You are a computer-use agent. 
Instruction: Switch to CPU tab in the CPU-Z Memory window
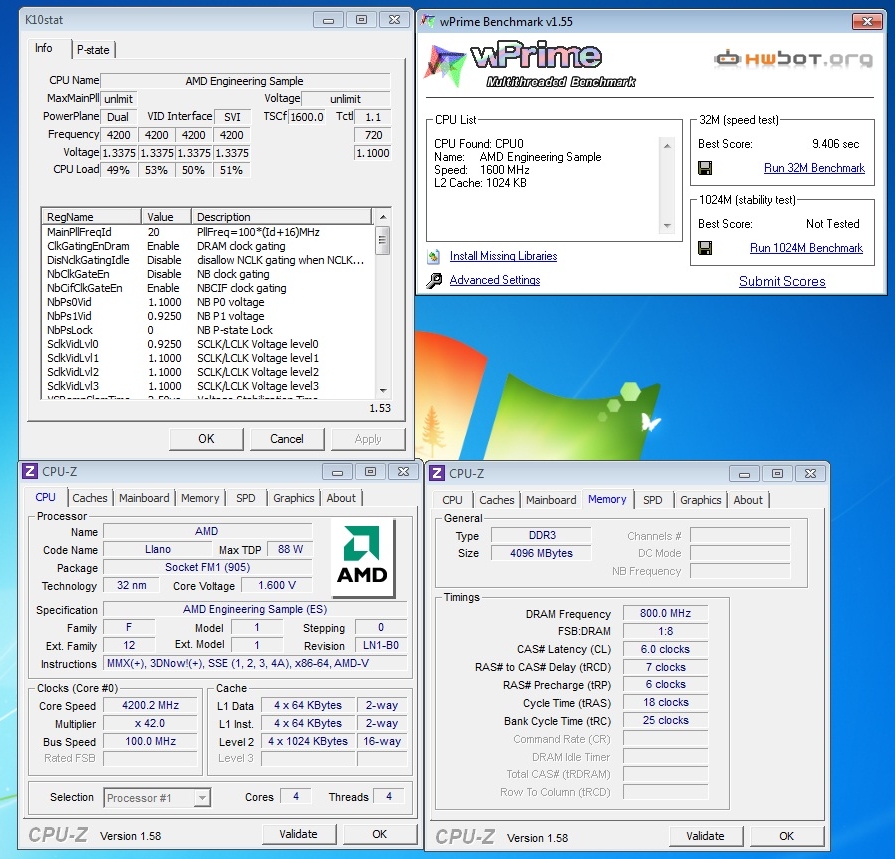click(x=452, y=500)
